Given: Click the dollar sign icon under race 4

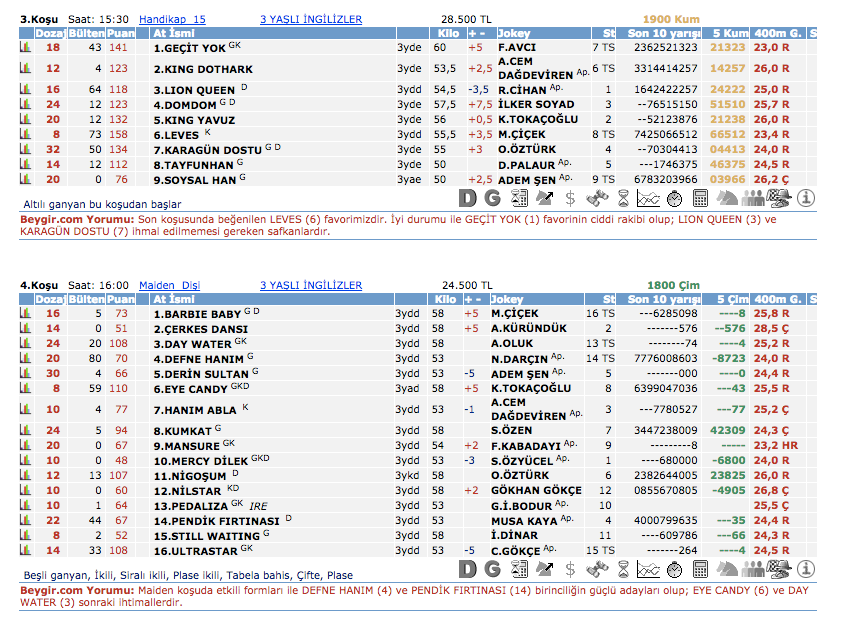Looking at the screenshot, I should [x=570, y=569].
